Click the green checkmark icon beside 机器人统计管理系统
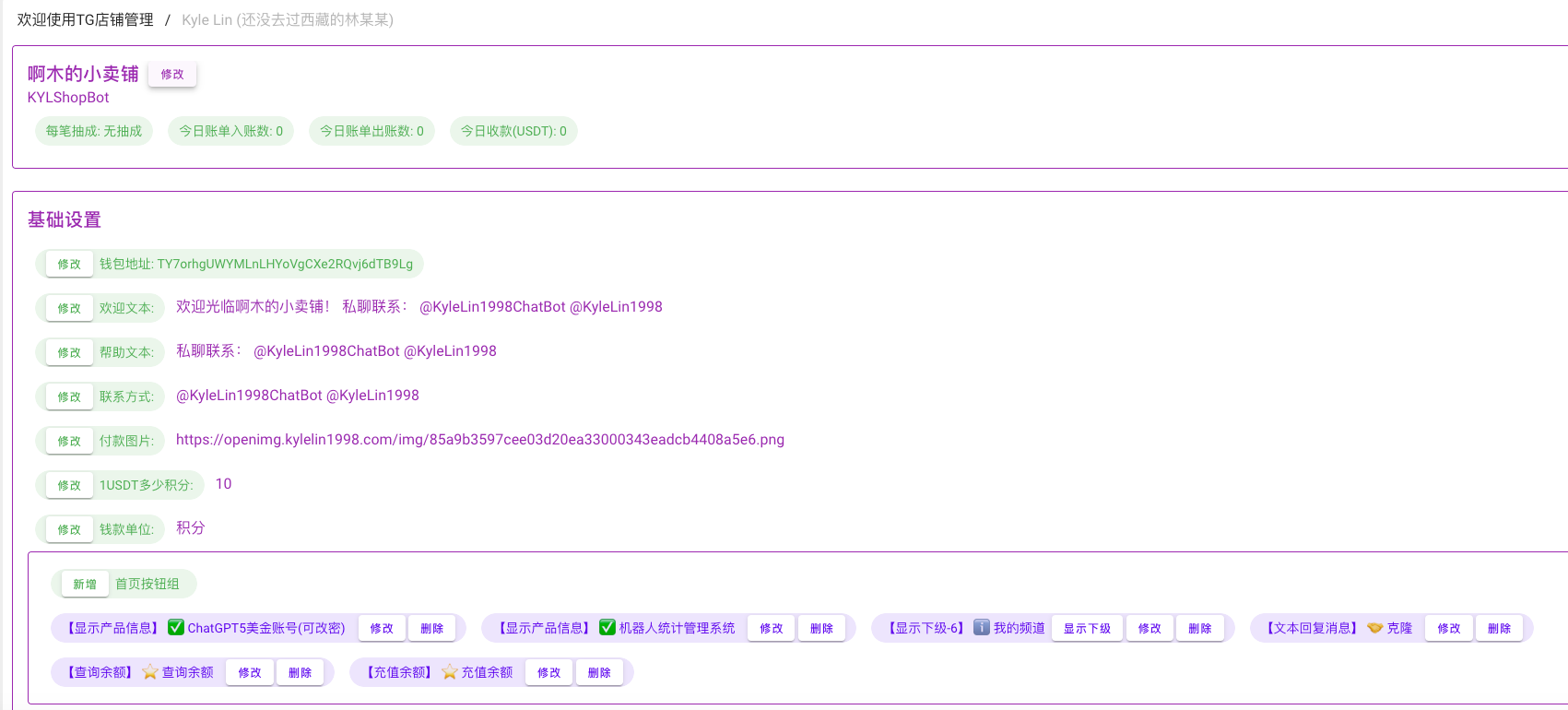The width and height of the screenshot is (1568, 710). tap(607, 628)
